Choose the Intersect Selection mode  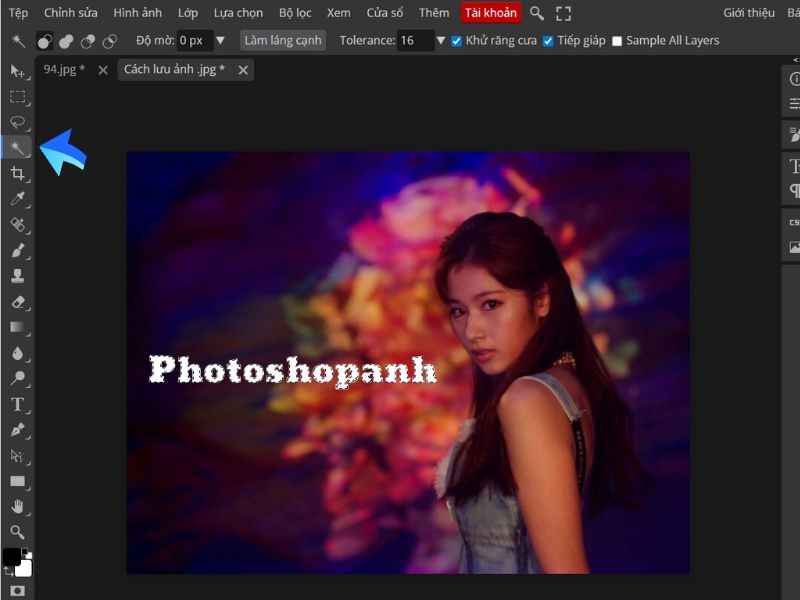pyautogui.click(x=110, y=41)
